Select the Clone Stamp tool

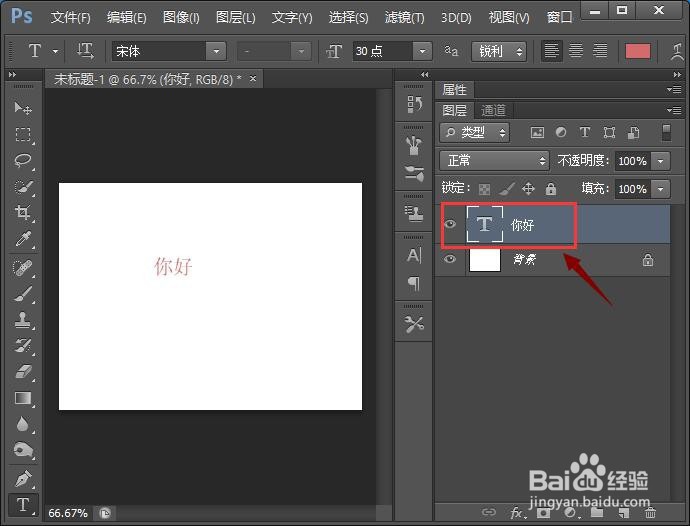23,320
